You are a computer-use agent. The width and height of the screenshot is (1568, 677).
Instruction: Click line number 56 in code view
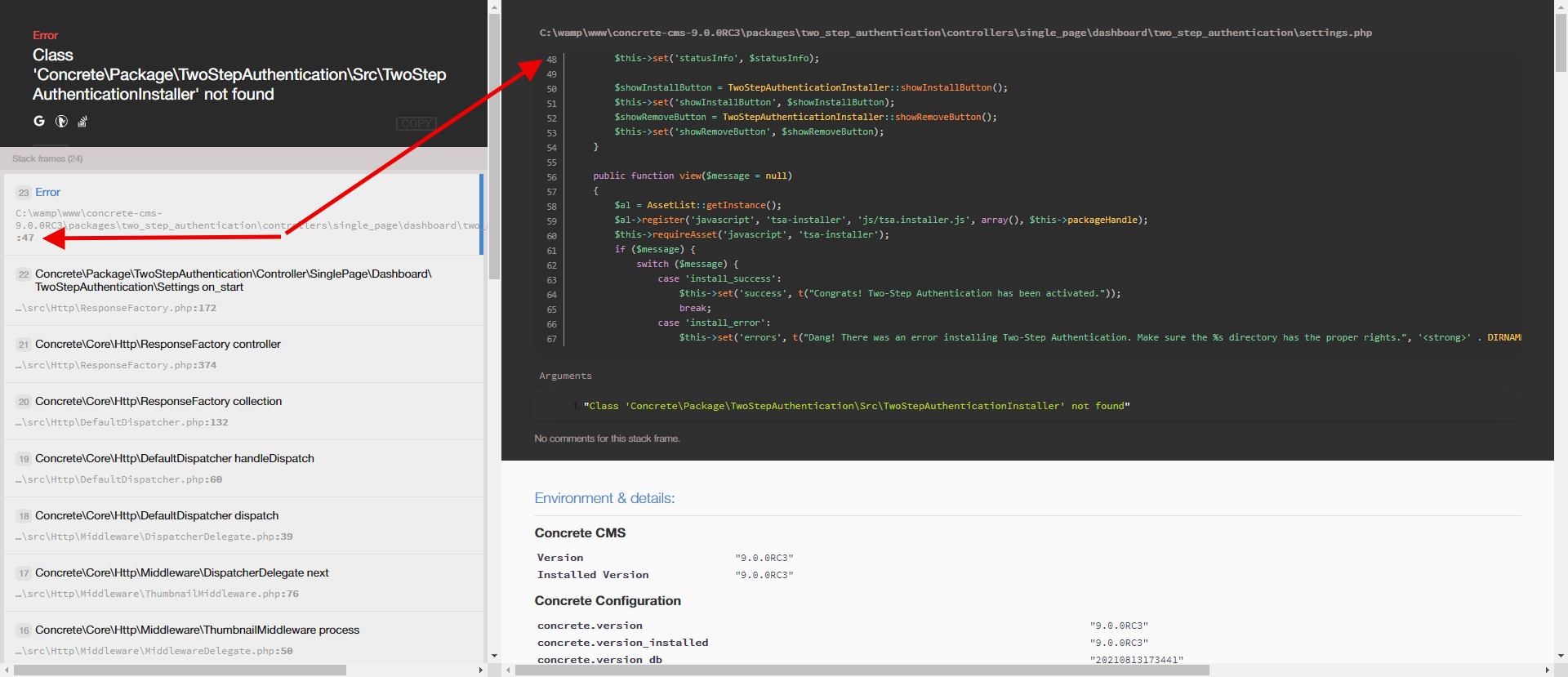pos(551,177)
